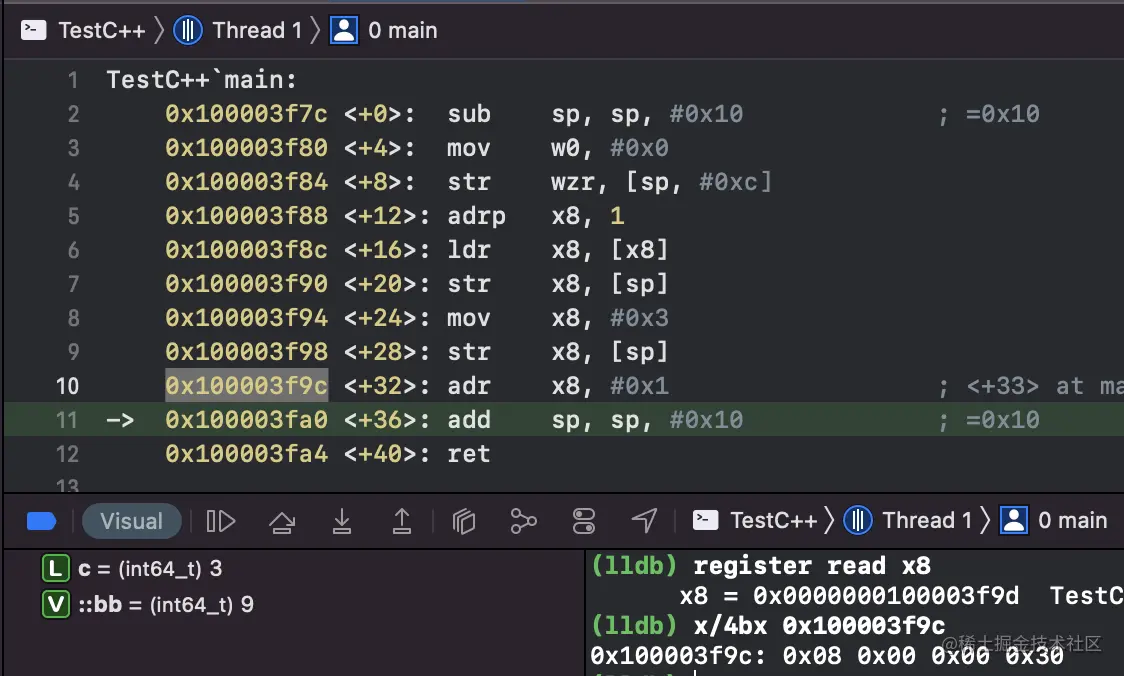Screen dimensions: 1124x676
Task: Open the Debug Memory Graph icon
Action: [523, 521]
